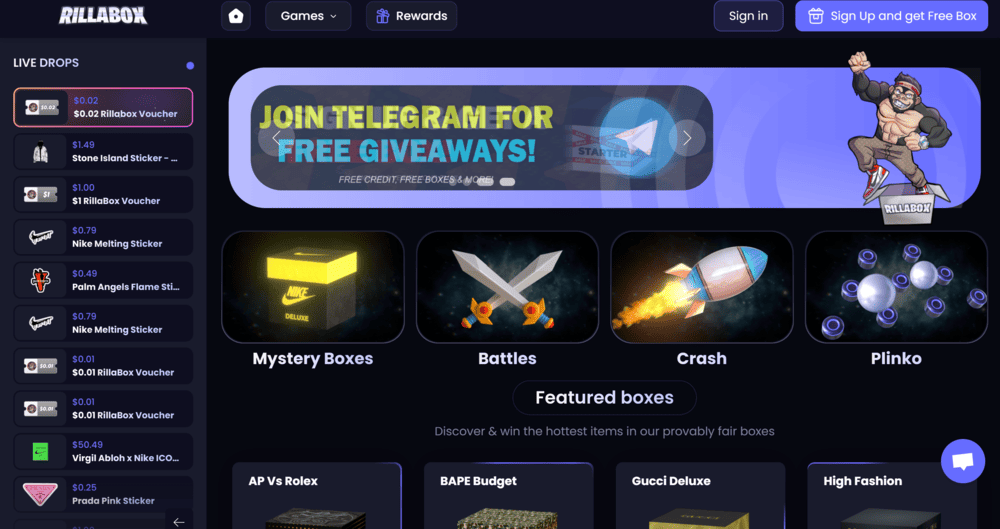Launch the Crash rocket game tile

[702, 287]
